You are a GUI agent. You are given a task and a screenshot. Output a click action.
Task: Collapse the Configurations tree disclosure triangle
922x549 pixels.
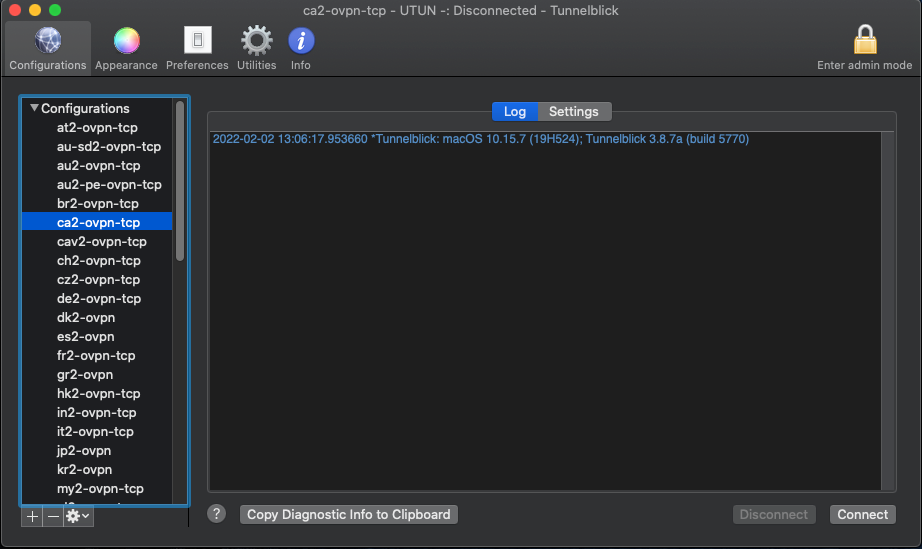34,108
